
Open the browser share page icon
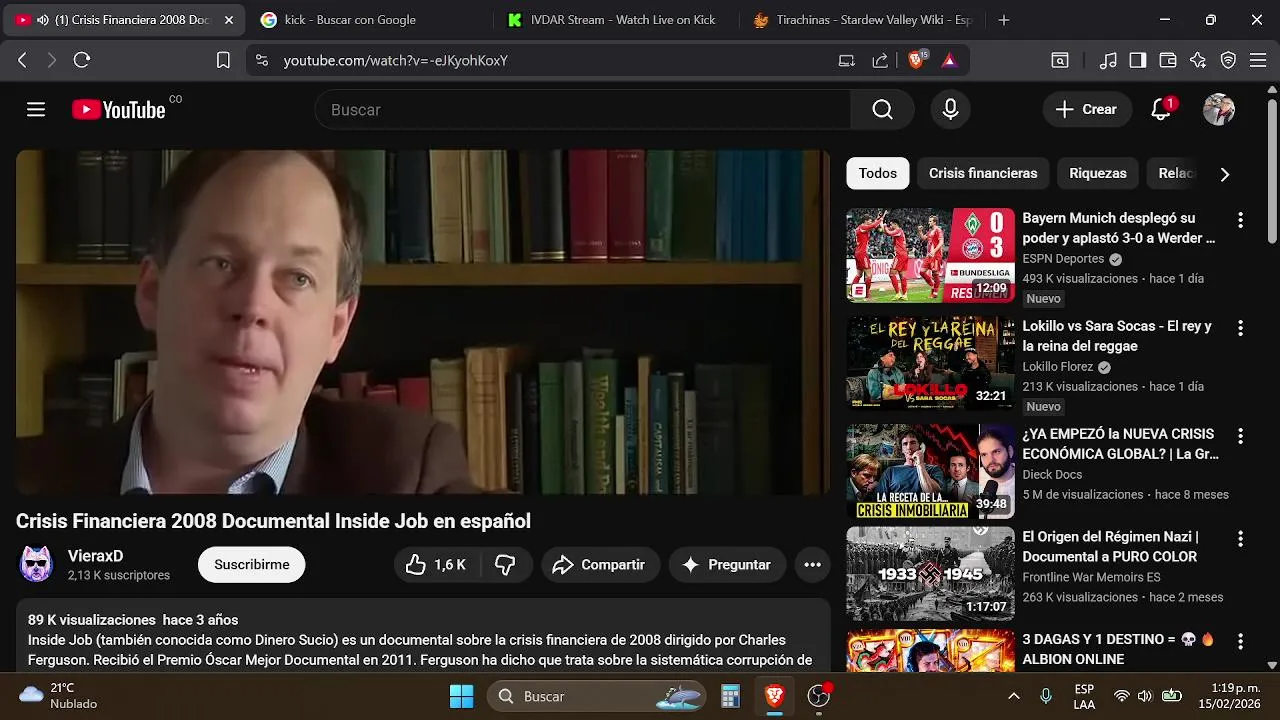pyautogui.click(x=880, y=60)
